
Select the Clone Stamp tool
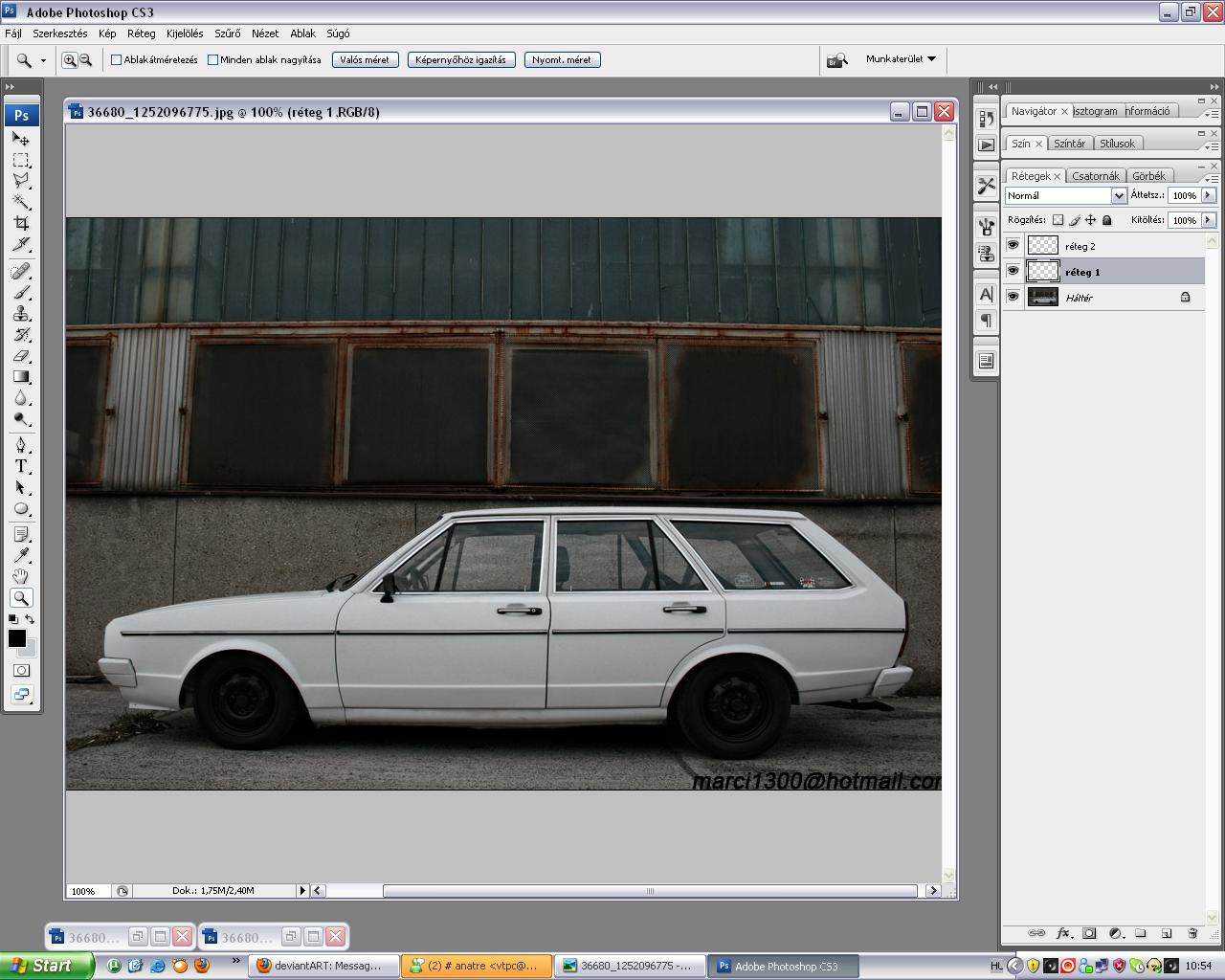coord(21,314)
